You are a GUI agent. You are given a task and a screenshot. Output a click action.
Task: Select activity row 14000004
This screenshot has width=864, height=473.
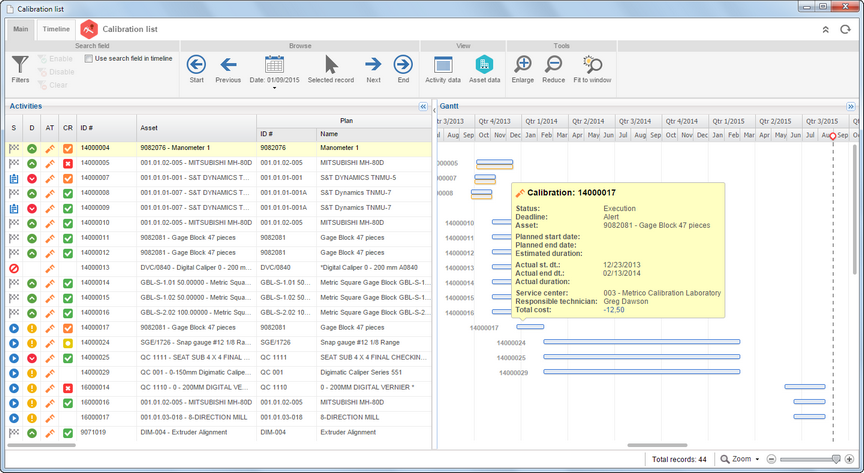click(219, 148)
